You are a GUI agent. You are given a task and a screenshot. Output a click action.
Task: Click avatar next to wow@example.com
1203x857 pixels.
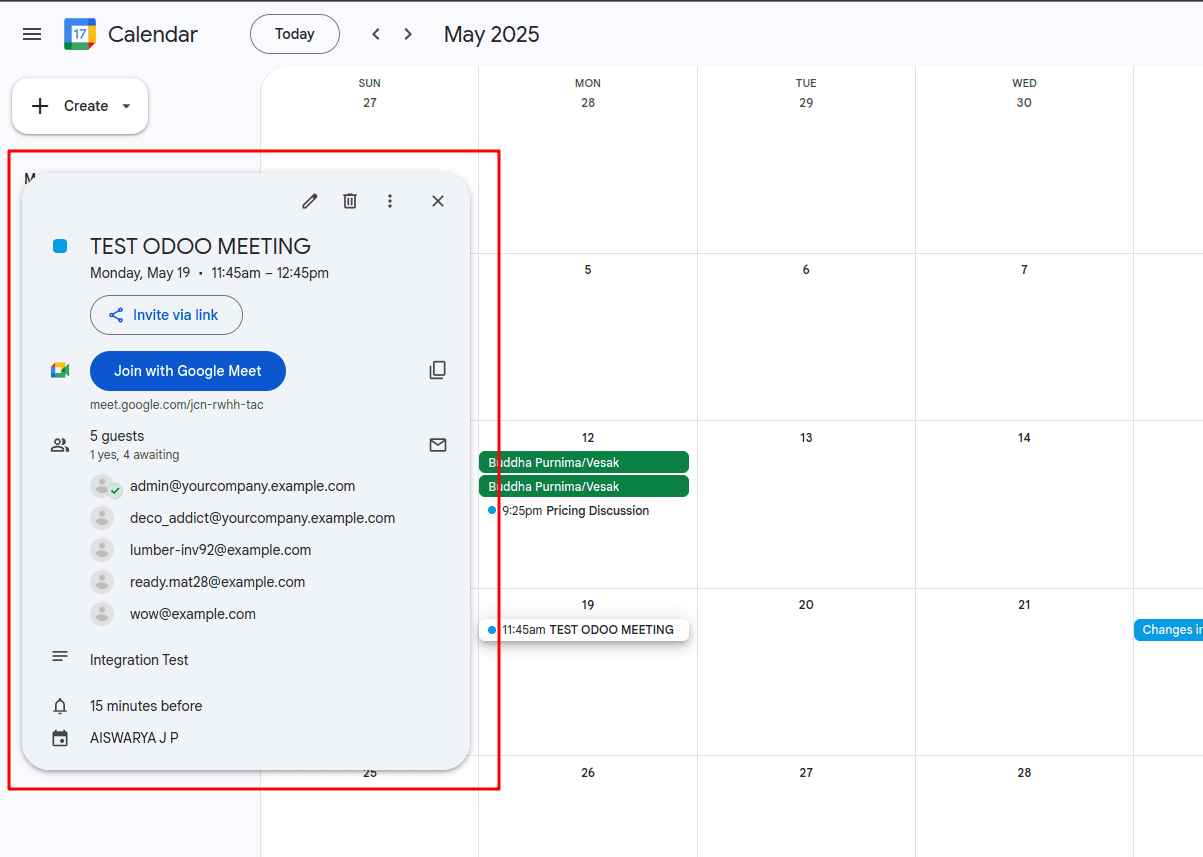pos(102,614)
